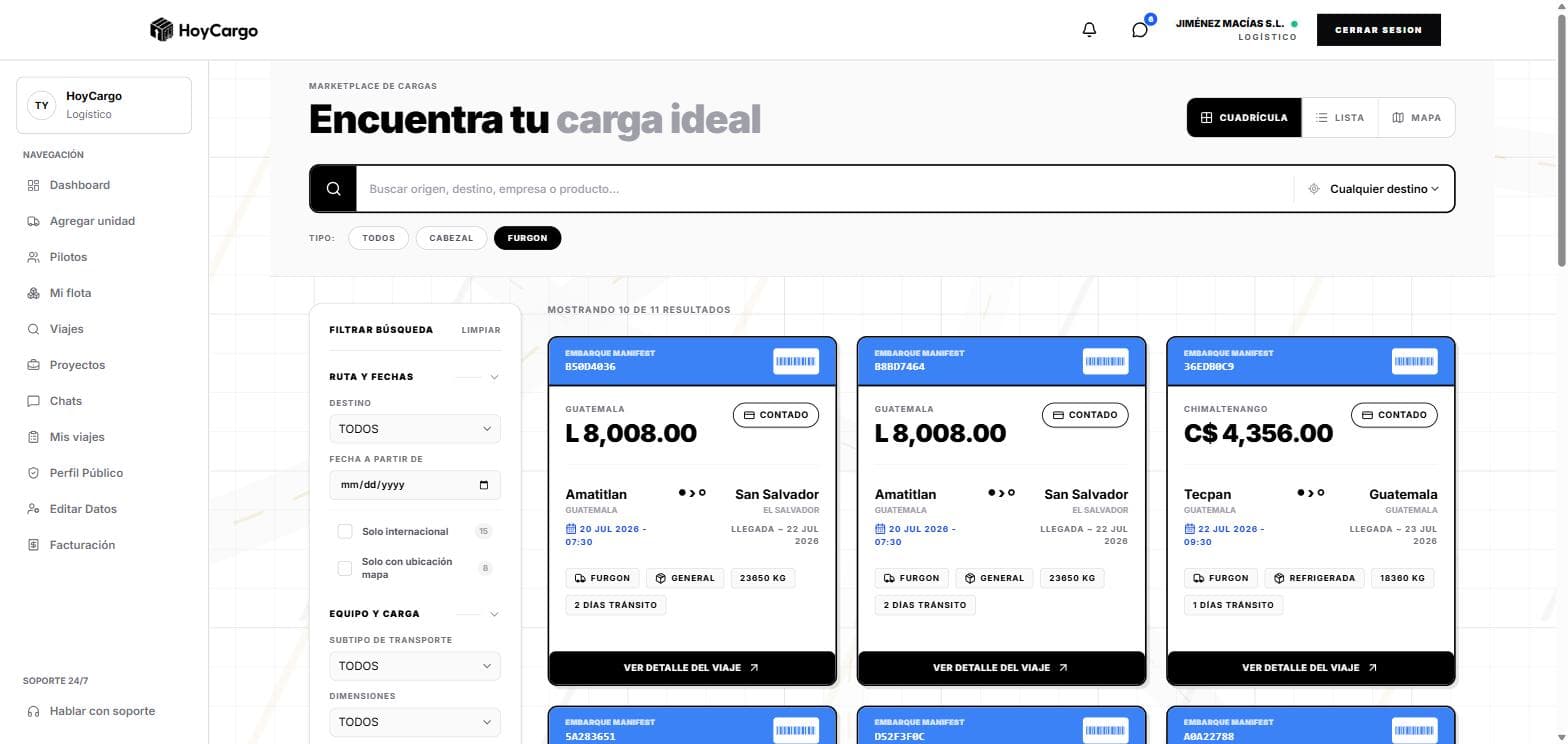Image resolution: width=1568 pixels, height=744 pixels.
Task: Click barcode icon on manifest B50D4036
Action: pyautogui.click(x=795, y=361)
